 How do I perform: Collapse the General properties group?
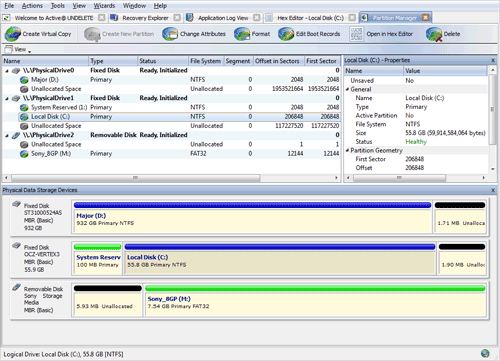coord(347,89)
